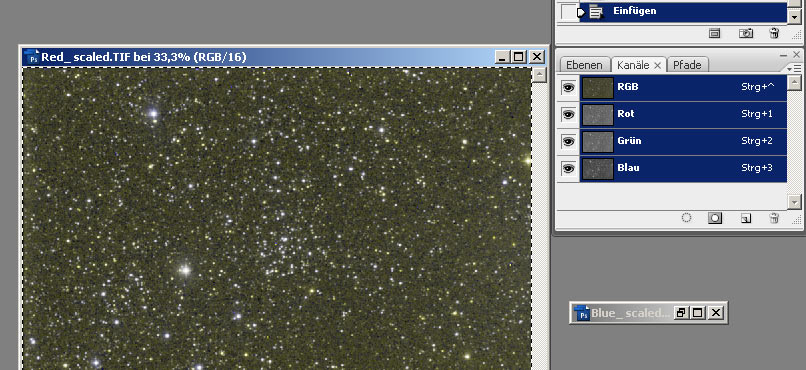Toggle RGB composite channel visibility

tap(568, 88)
